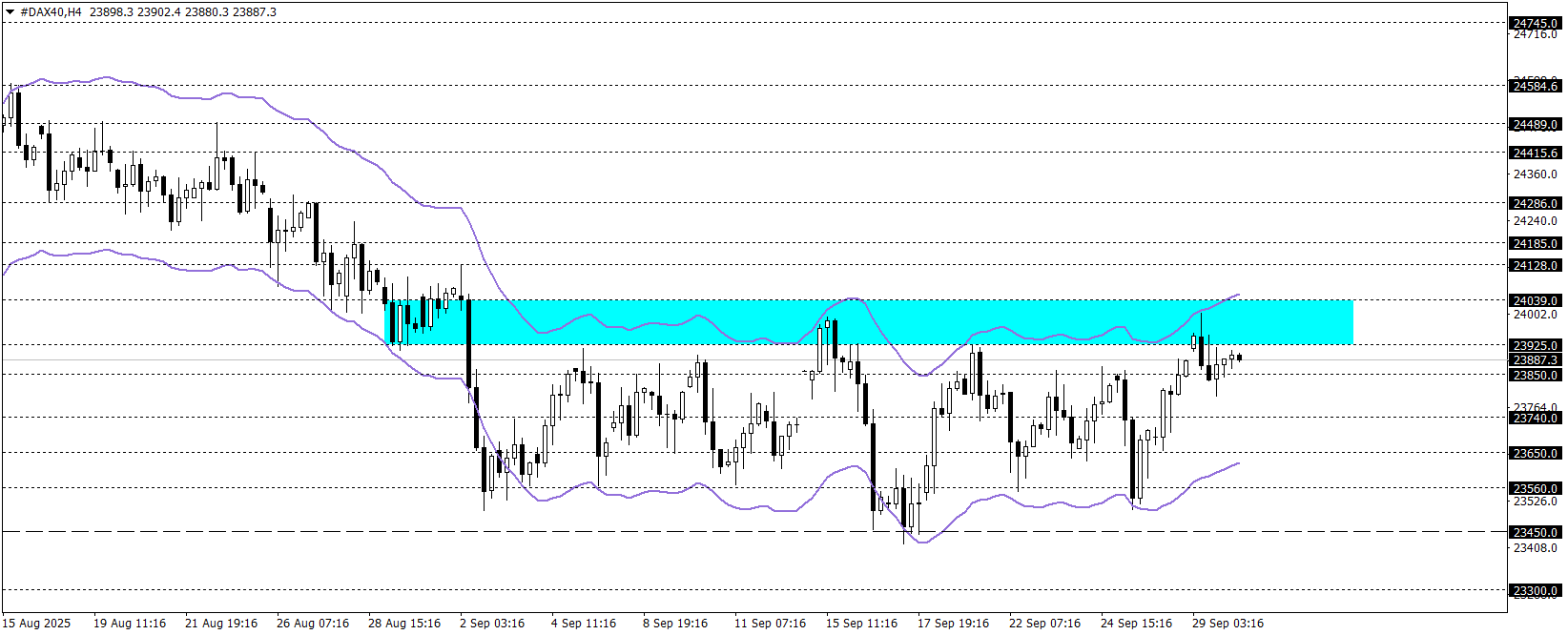Select the 24489.0 price label

point(1536,124)
